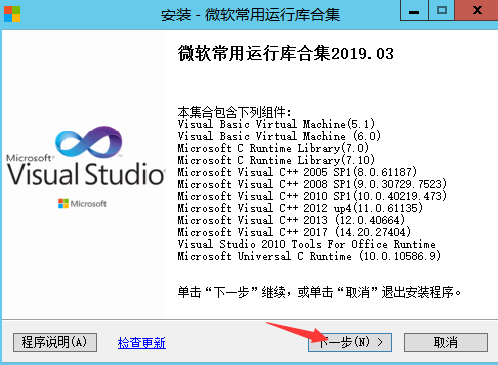Click text 本集合包含下列组件:

click(x=234, y=112)
